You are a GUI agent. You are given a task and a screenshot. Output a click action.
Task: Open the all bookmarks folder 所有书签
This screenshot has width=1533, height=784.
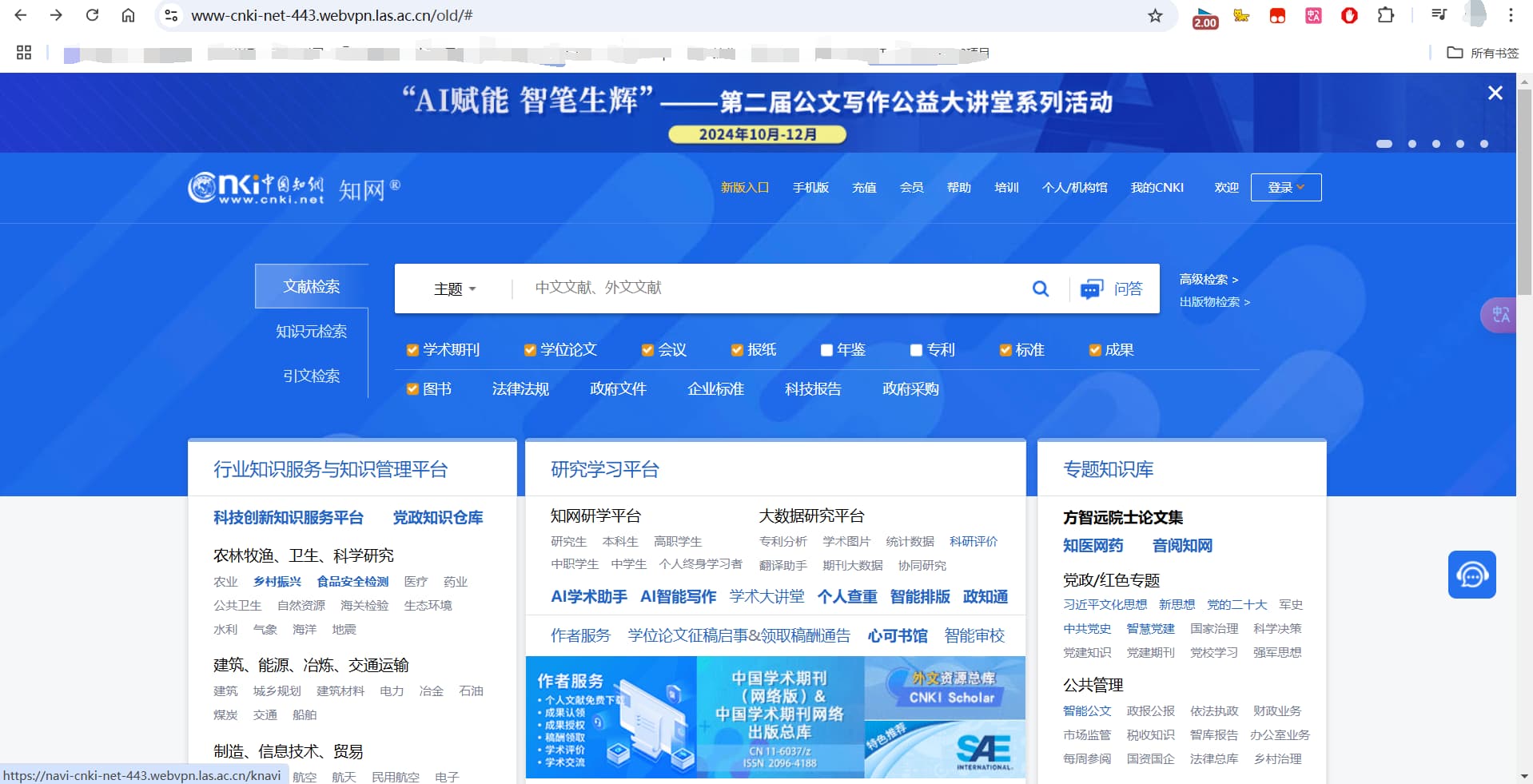click(x=1483, y=53)
